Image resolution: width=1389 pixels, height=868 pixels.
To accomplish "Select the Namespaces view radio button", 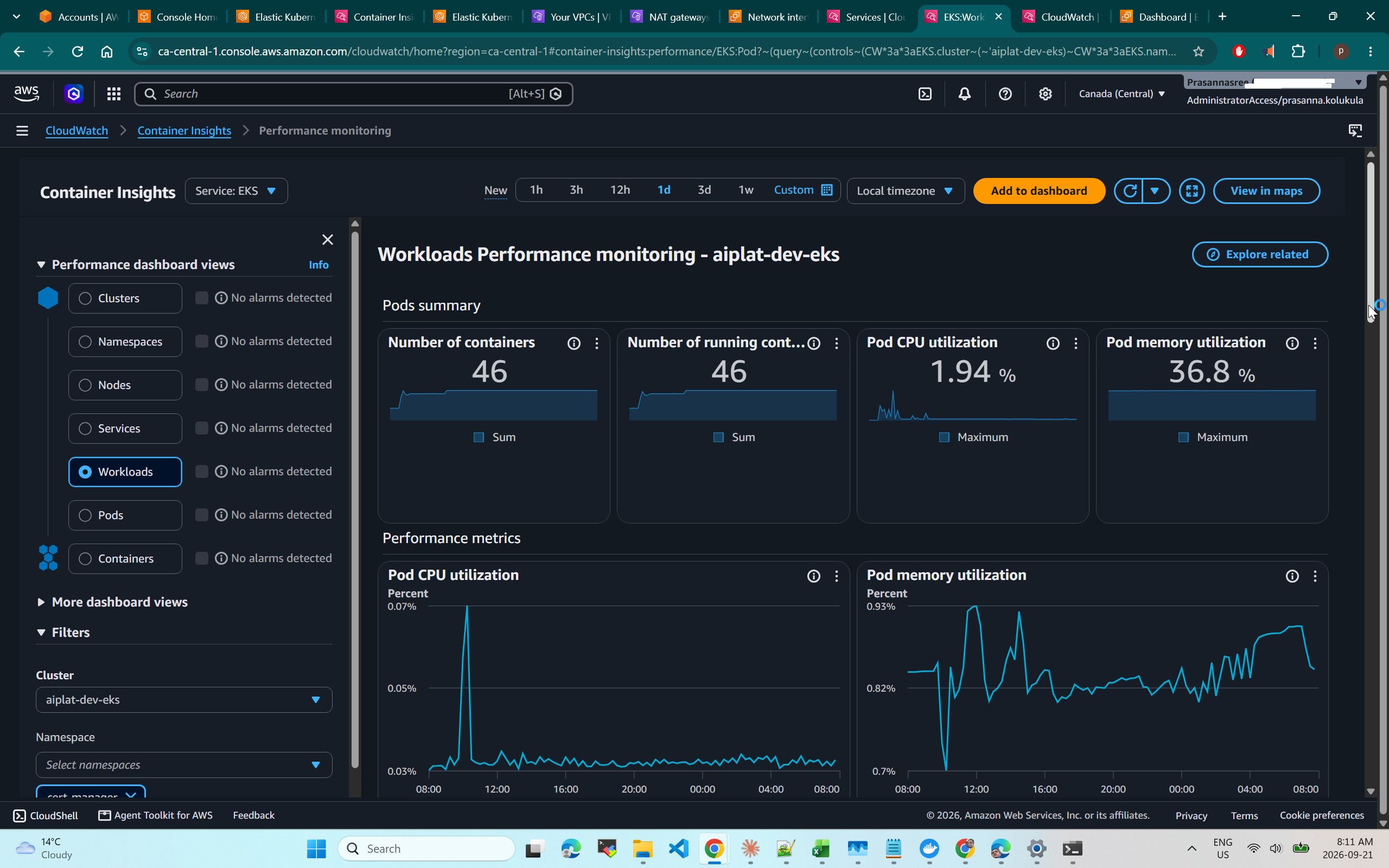I will point(85,342).
